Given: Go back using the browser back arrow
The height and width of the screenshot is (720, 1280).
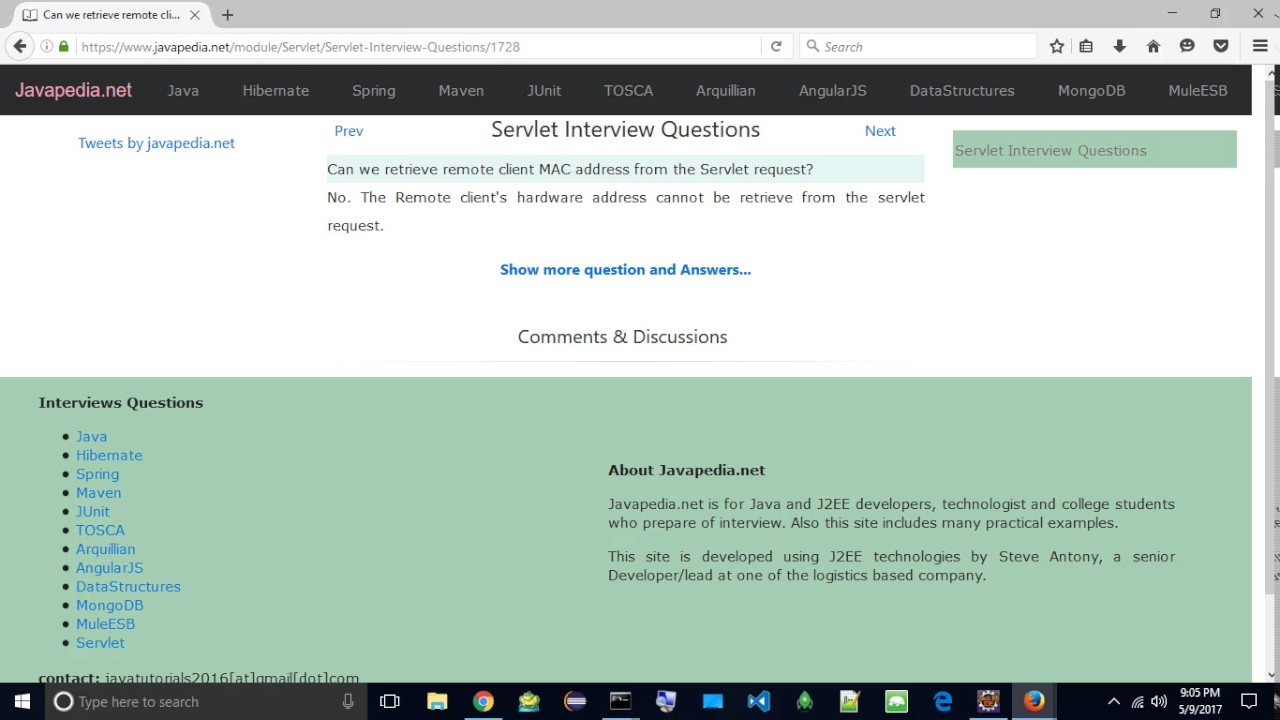Looking at the screenshot, I should [20, 46].
